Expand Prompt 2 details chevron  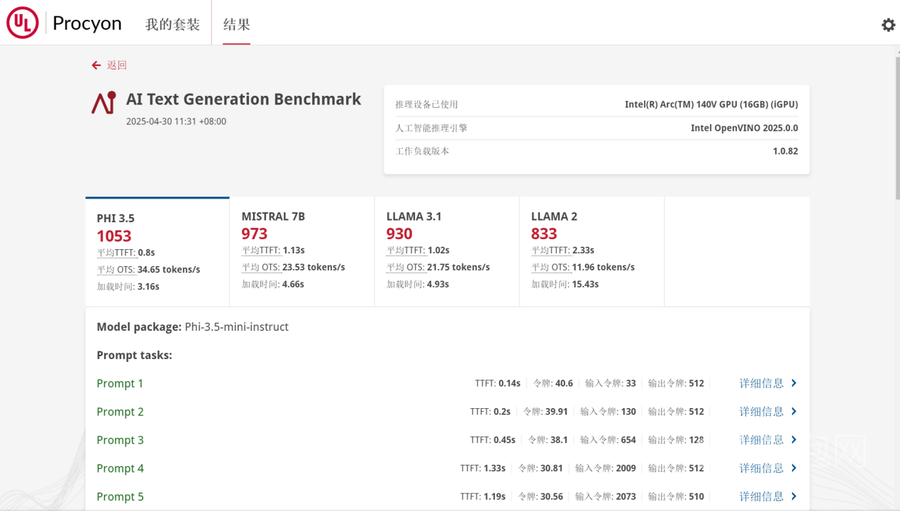point(794,411)
